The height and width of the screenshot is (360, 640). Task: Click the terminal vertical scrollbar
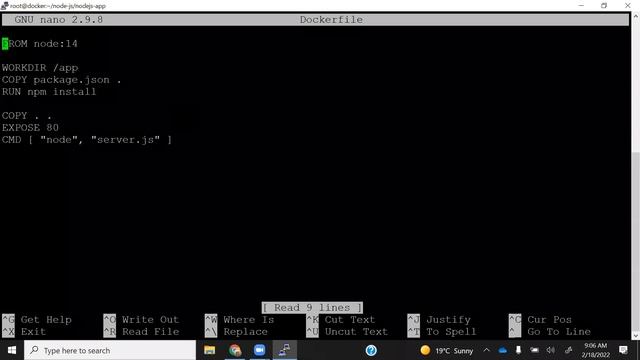click(636, 176)
